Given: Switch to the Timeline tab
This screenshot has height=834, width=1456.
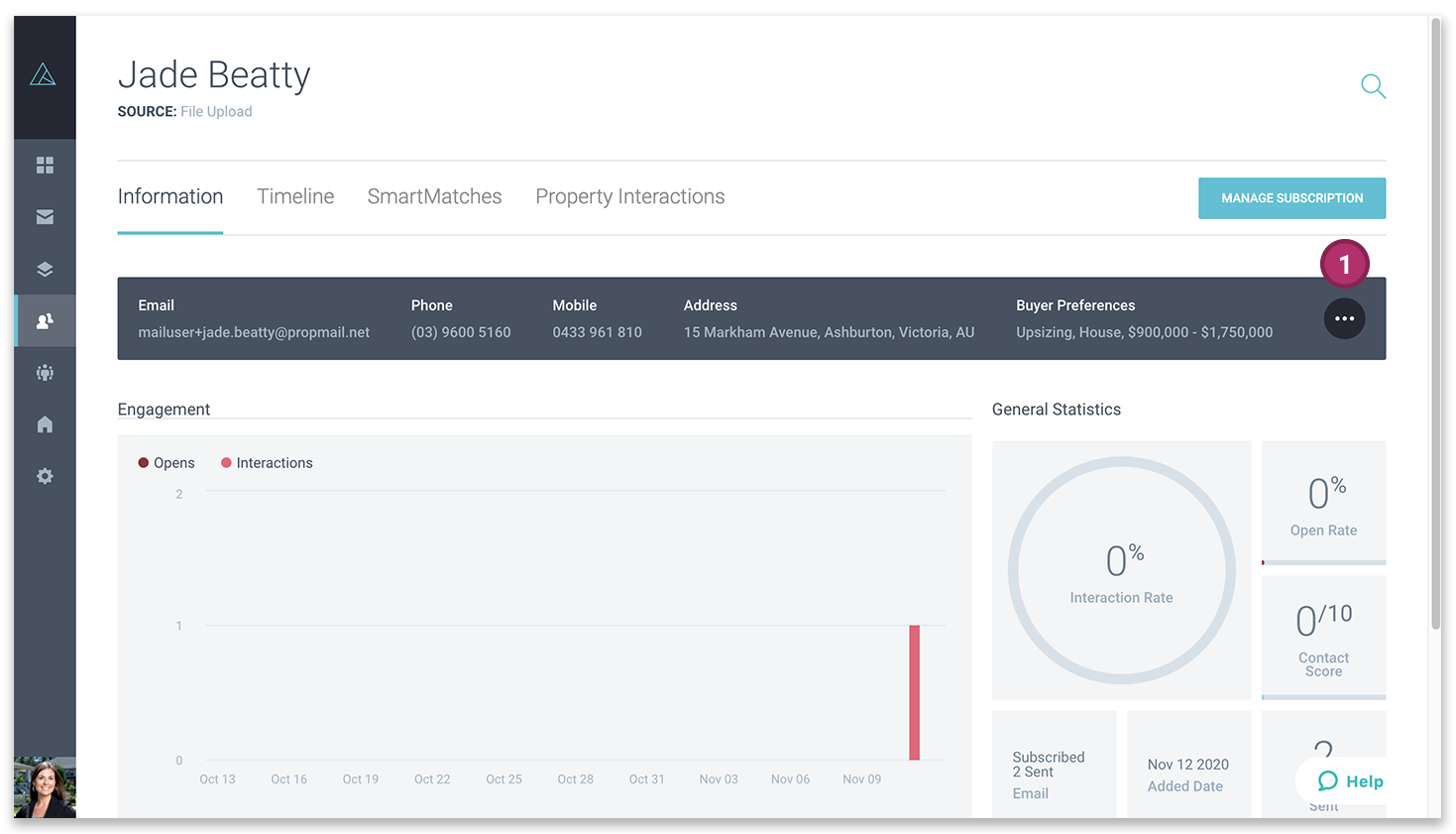Looking at the screenshot, I should pyautogui.click(x=295, y=196).
